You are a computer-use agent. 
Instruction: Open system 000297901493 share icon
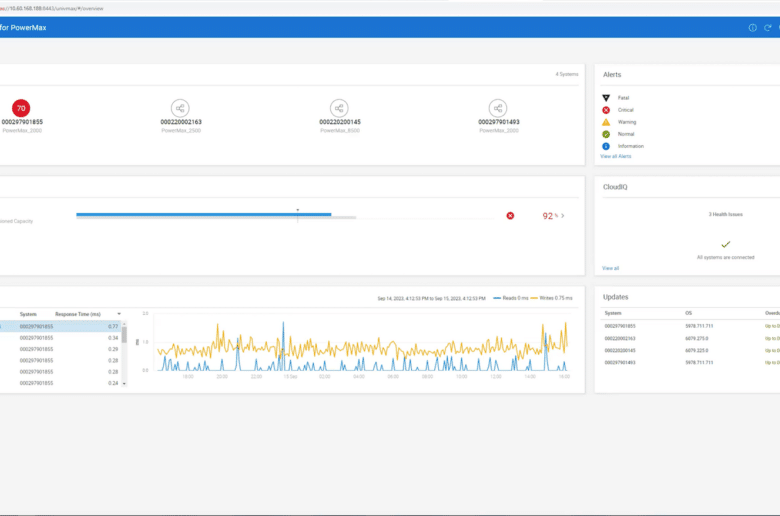[x=498, y=108]
